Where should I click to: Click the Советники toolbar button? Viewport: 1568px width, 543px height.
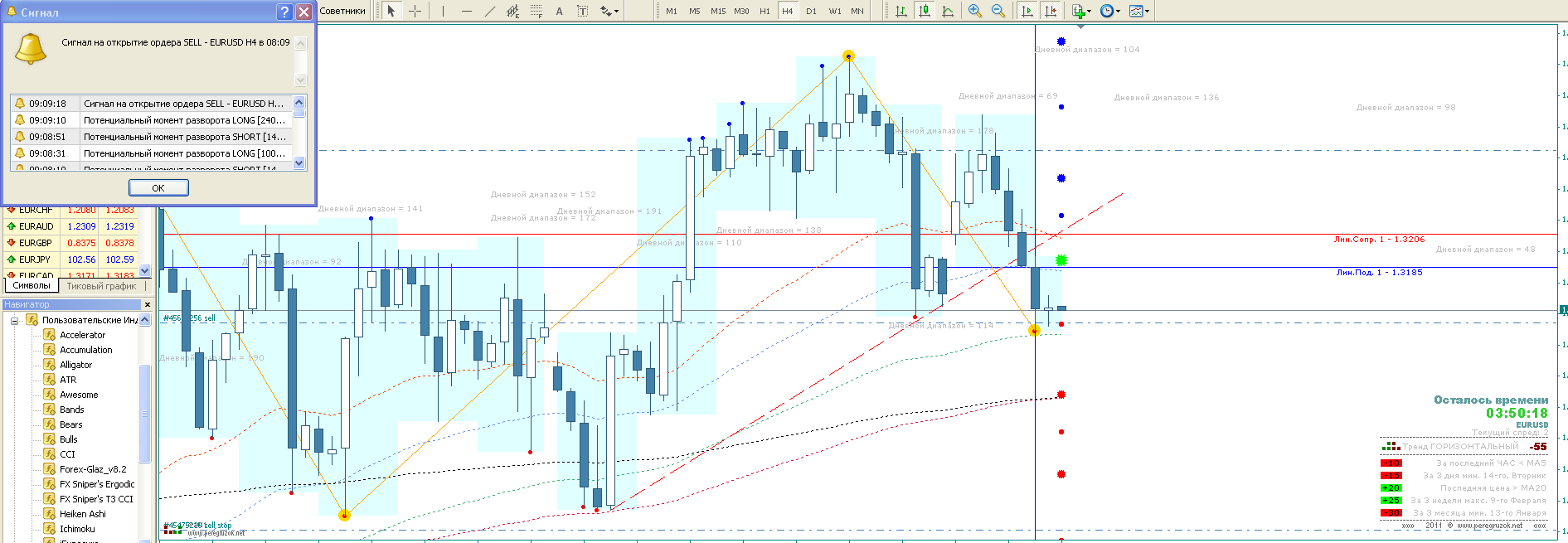pos(342,11)
